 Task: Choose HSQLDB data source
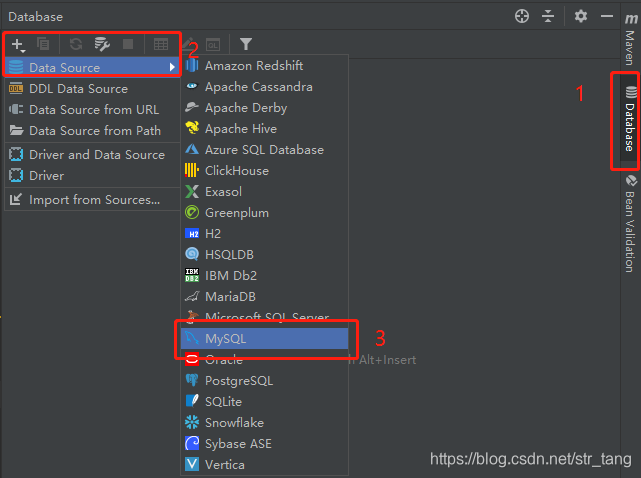pos(264,254)
